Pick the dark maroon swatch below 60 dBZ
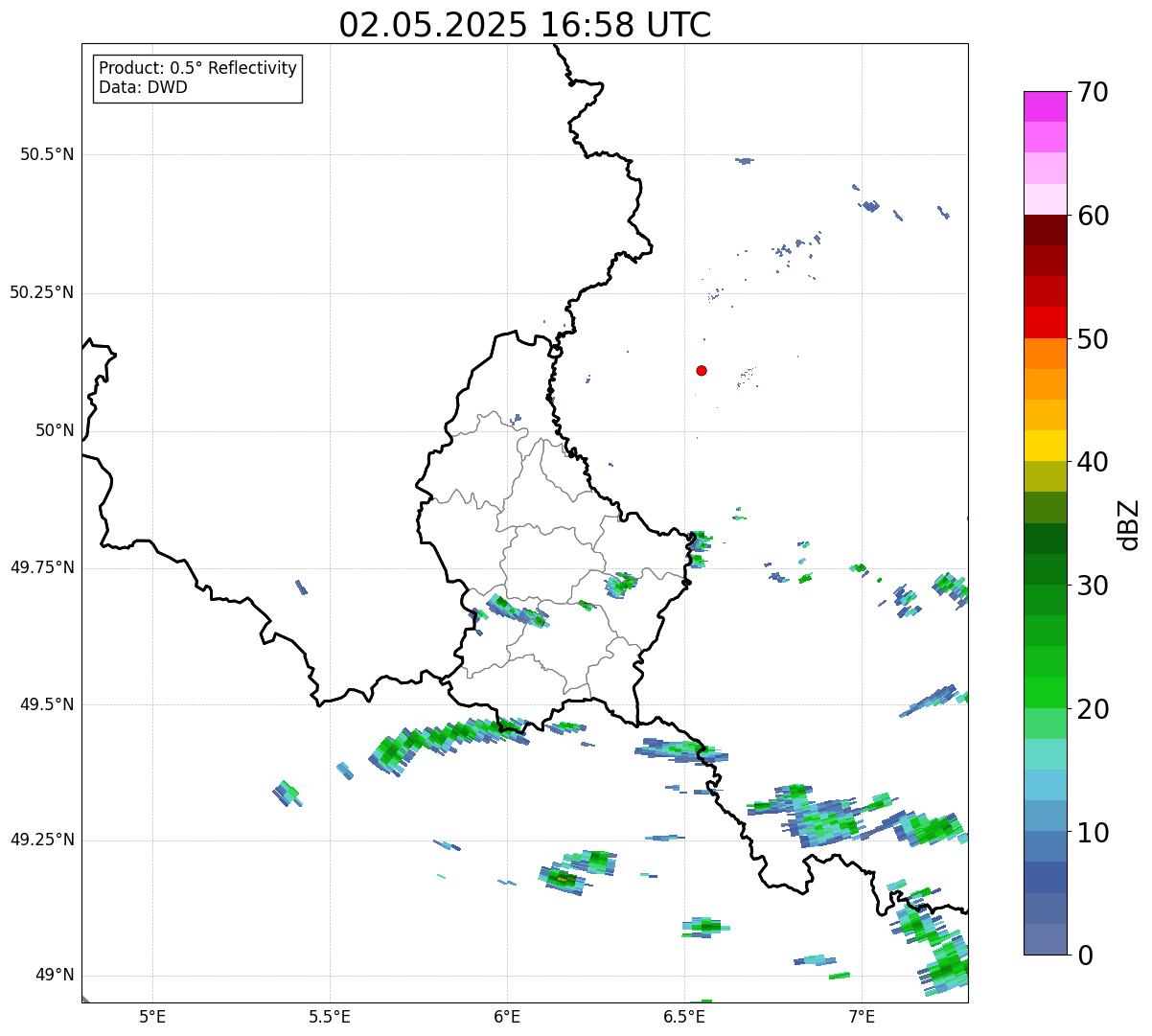Screen dimensions: 1152x1036 1045,230
